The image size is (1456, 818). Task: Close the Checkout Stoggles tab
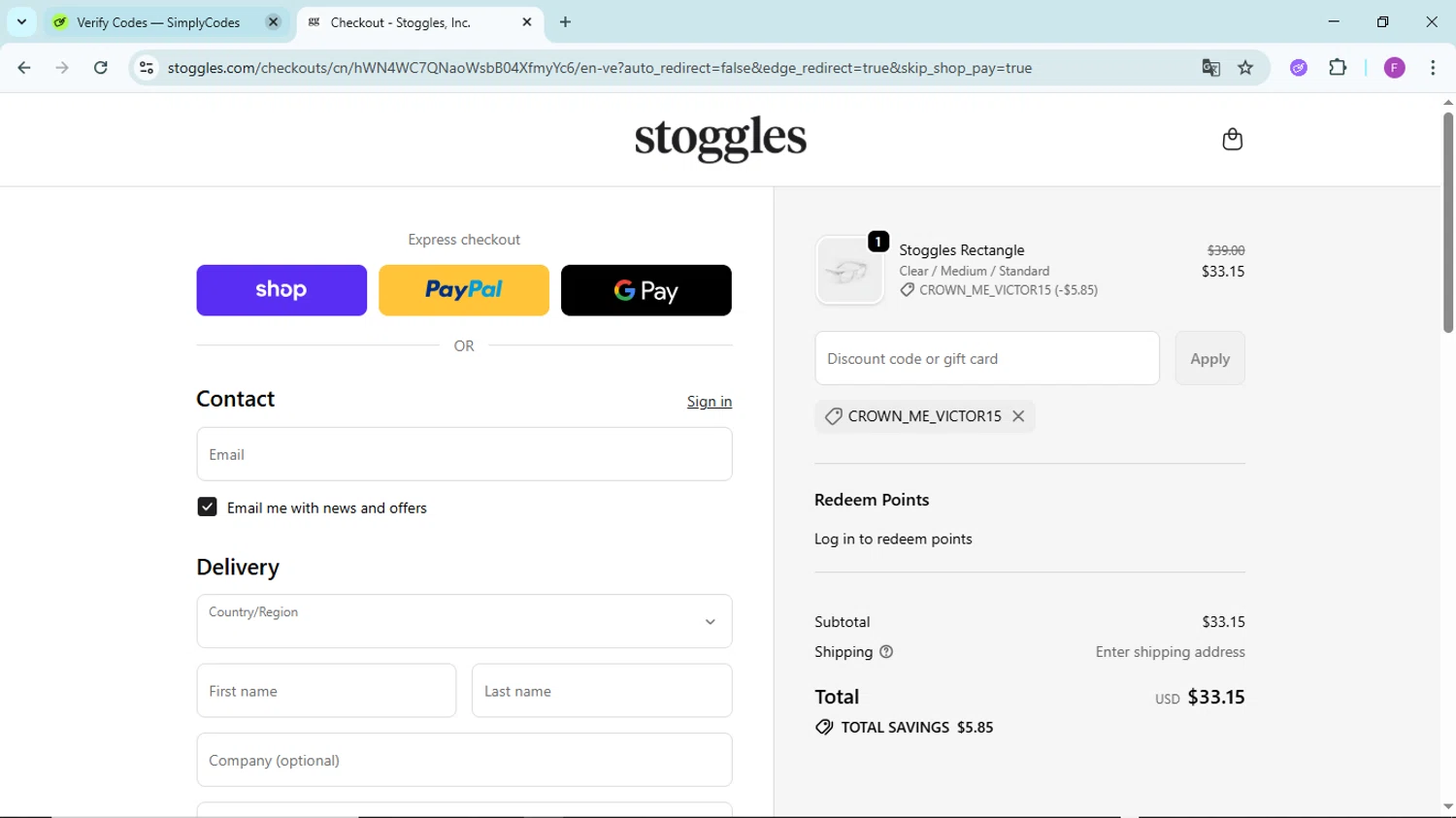coord(527,21)
